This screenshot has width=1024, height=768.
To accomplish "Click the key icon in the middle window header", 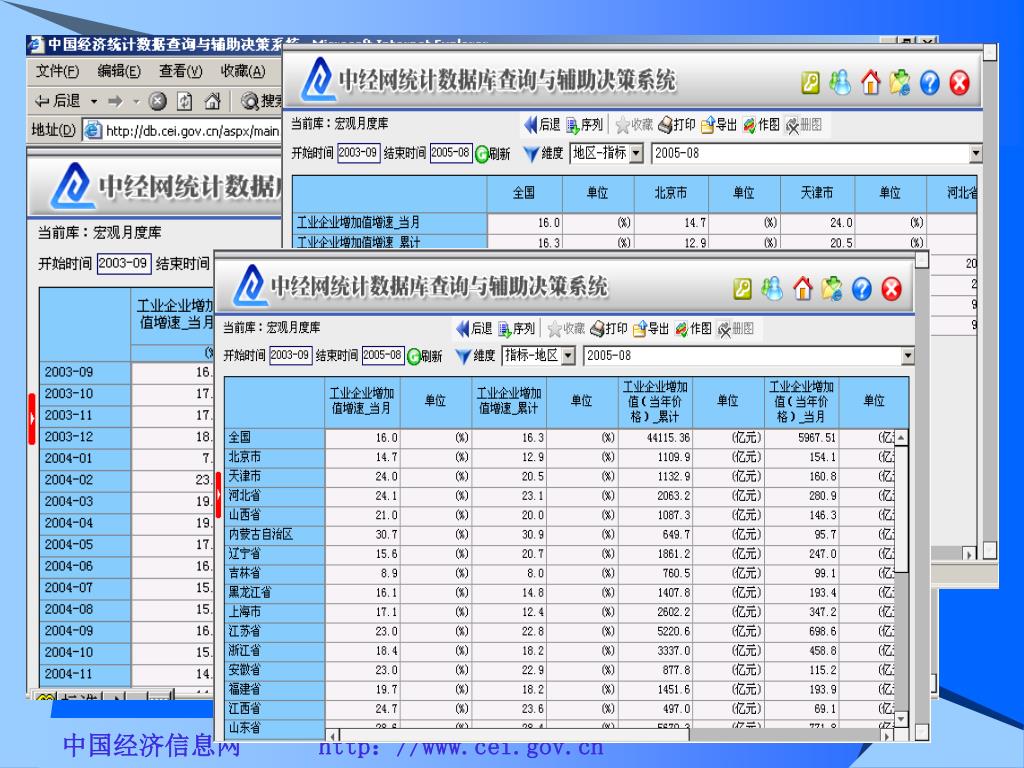I will point(810,83).
